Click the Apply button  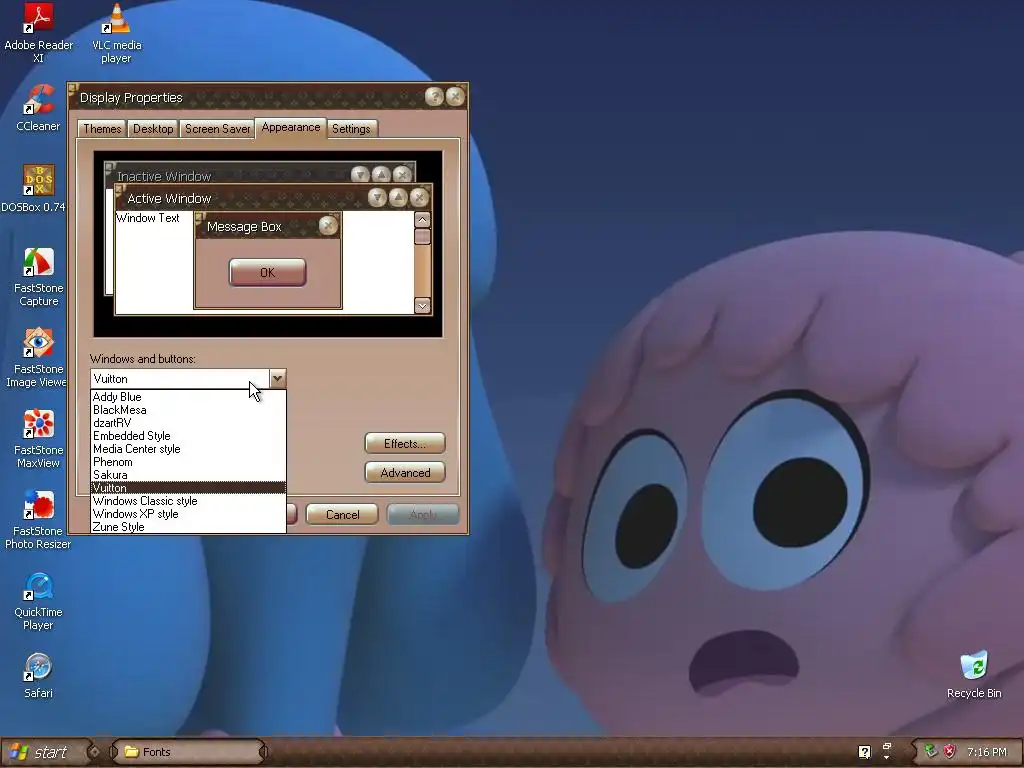tap(423, 515)
